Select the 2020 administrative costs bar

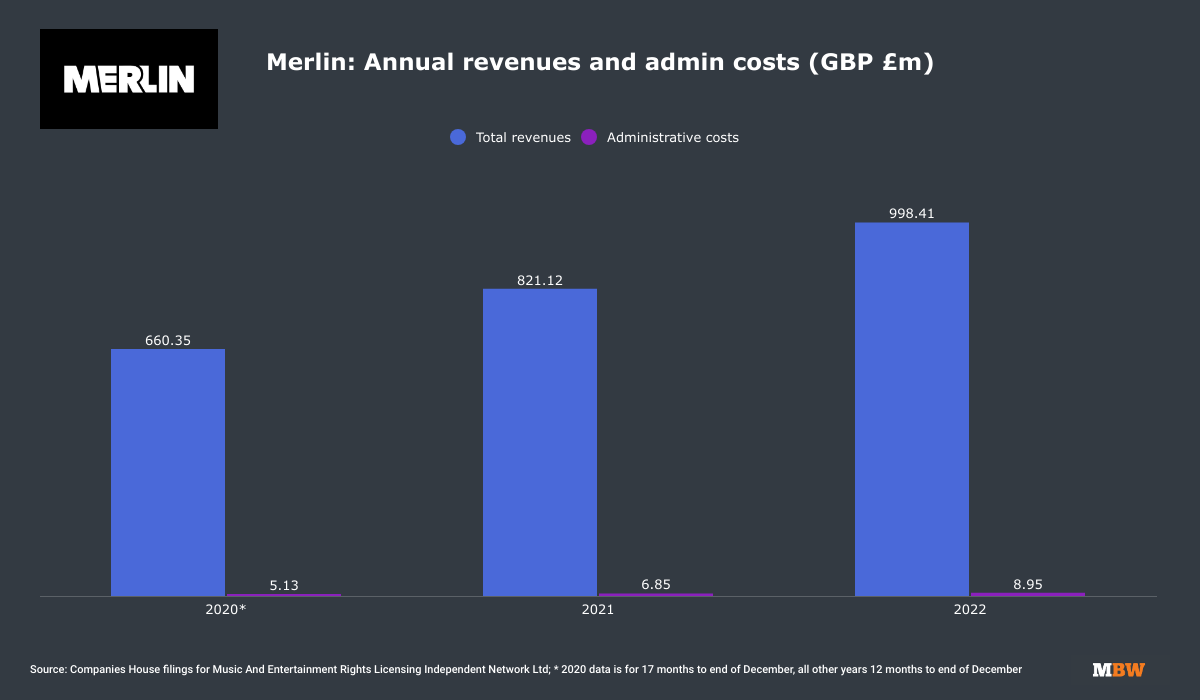tap(284, 595)
